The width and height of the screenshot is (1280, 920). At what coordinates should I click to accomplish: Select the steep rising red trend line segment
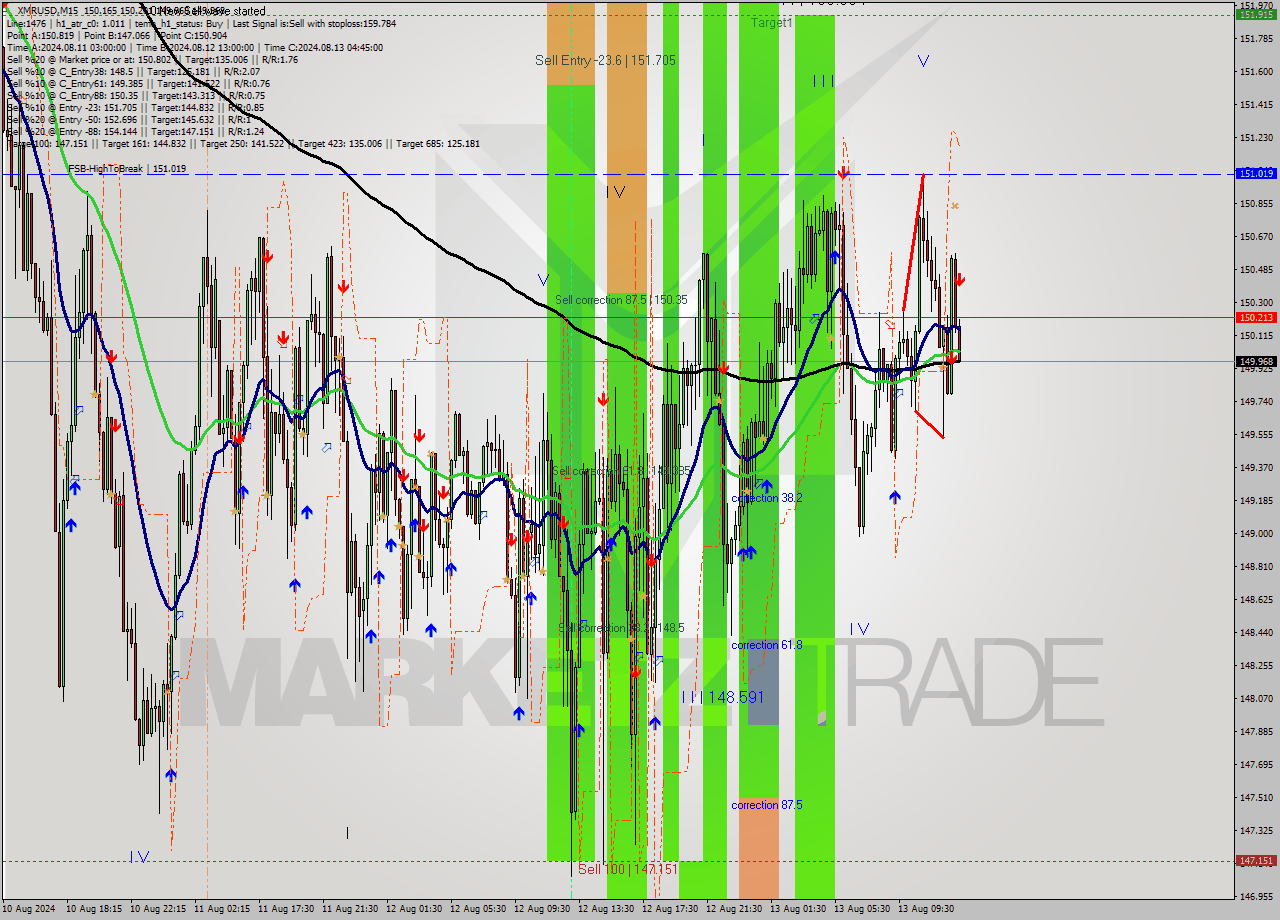point(912,243)
